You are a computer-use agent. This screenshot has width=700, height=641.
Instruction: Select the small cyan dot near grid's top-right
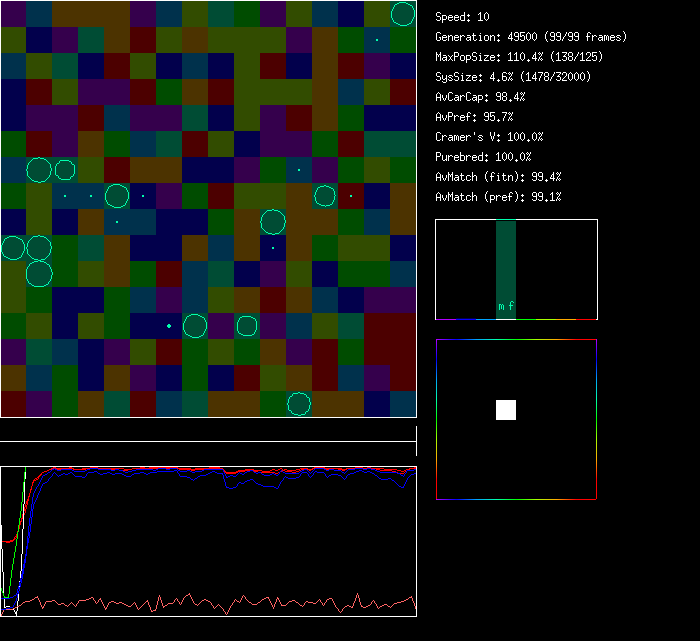[x=377, y=40]
